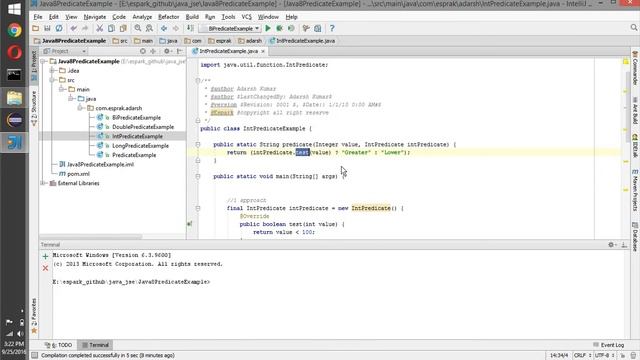Click the Save All toolbar icon

tap(47, 28)
